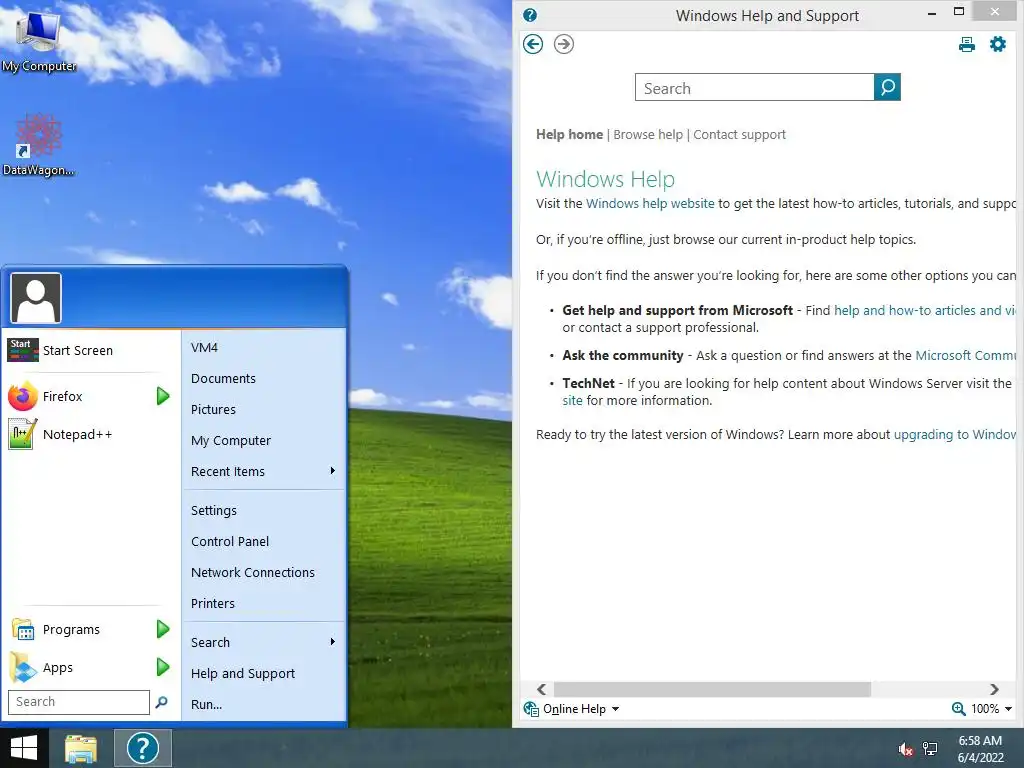Expand the Firefox jump list arrow

[163, 396]
